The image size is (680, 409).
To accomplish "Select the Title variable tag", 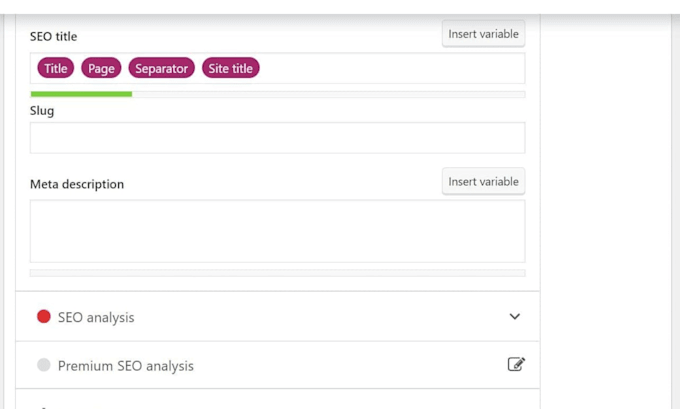I will tap(56, 68).
